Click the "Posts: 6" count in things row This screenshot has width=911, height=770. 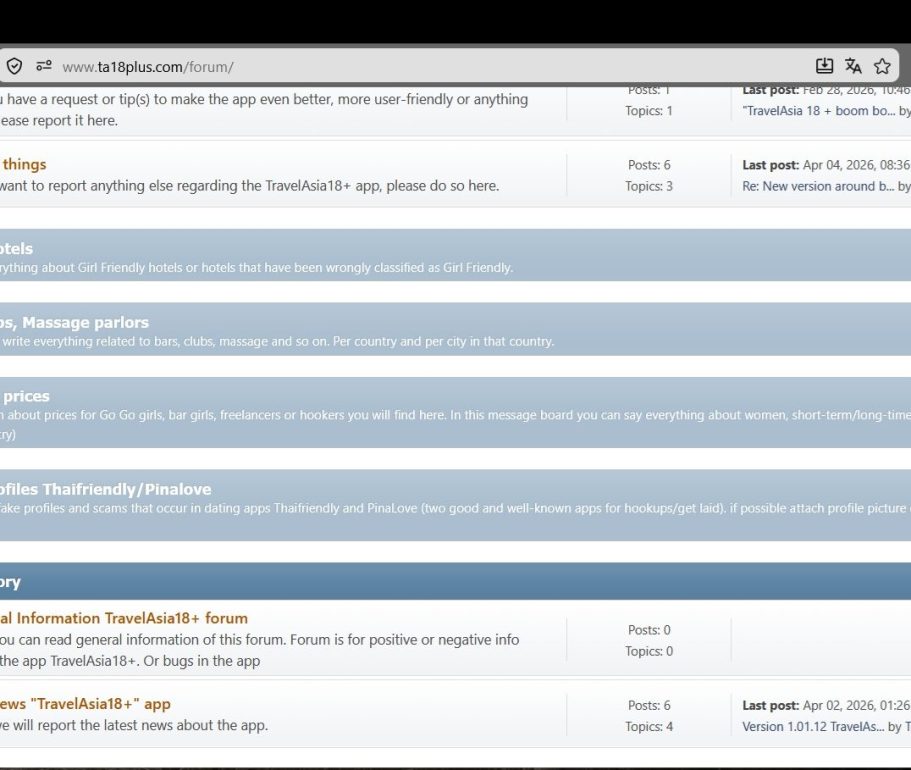[649, 165]
